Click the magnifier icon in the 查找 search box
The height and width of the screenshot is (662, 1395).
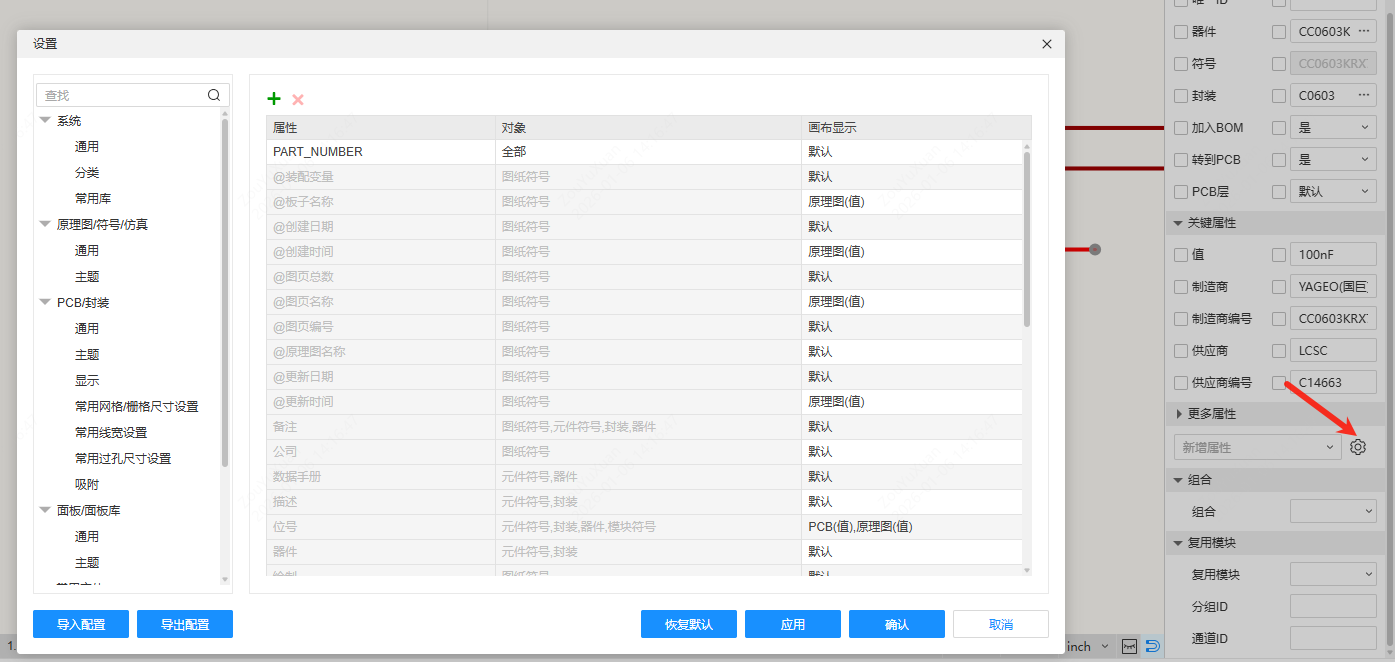coord(214,94)
